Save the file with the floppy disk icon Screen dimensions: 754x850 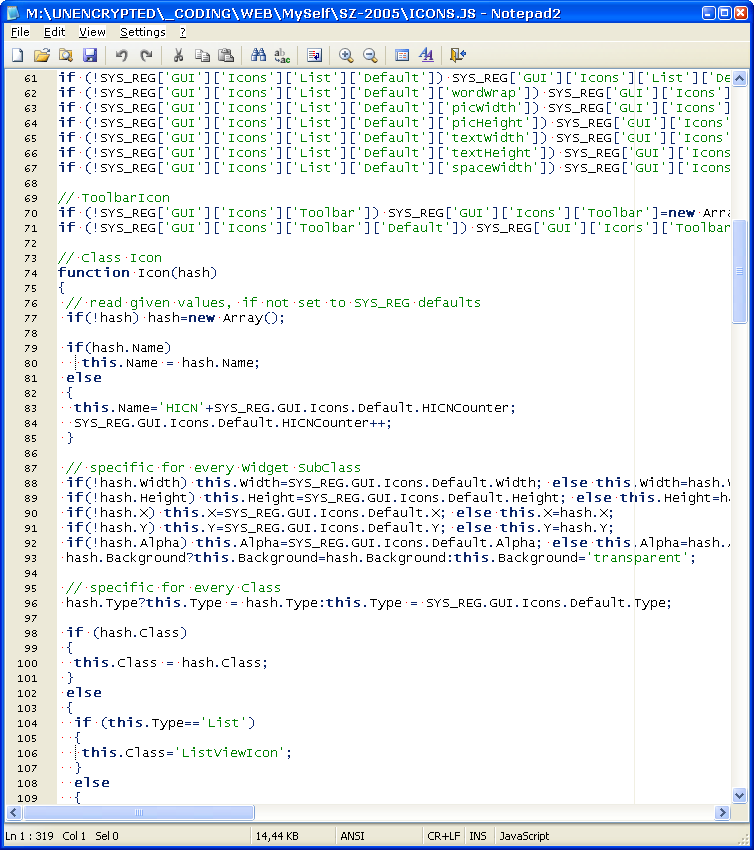[89, 55]
